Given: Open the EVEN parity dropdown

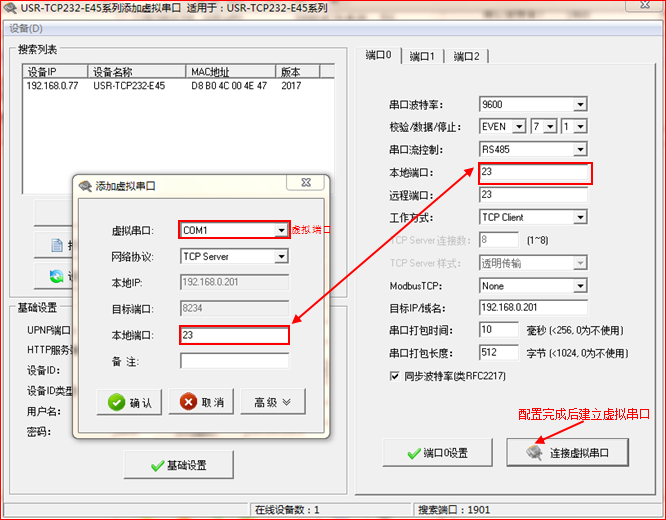Looking at the screenshot, I should [x=519, y=127].
